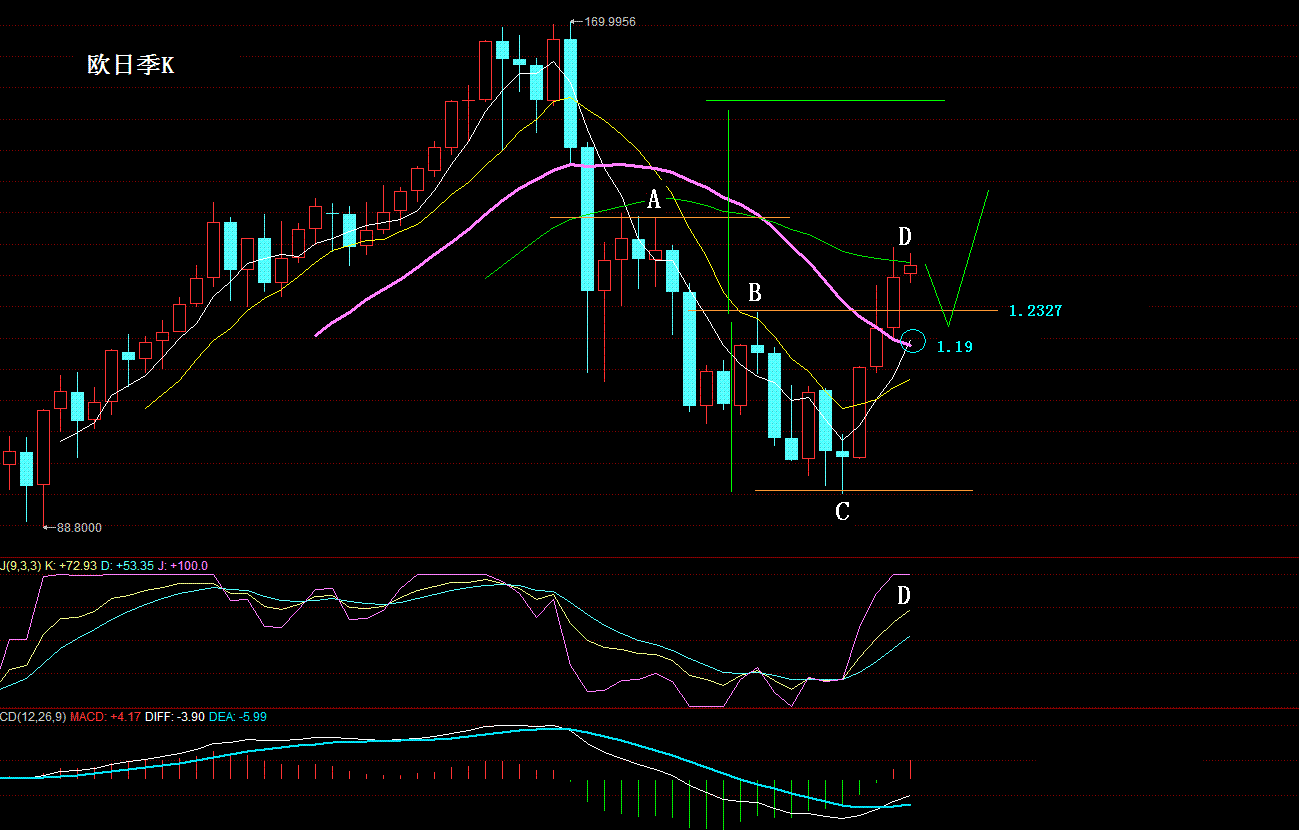Click the DEA: -5.99 readout

[x=240, y=716]
